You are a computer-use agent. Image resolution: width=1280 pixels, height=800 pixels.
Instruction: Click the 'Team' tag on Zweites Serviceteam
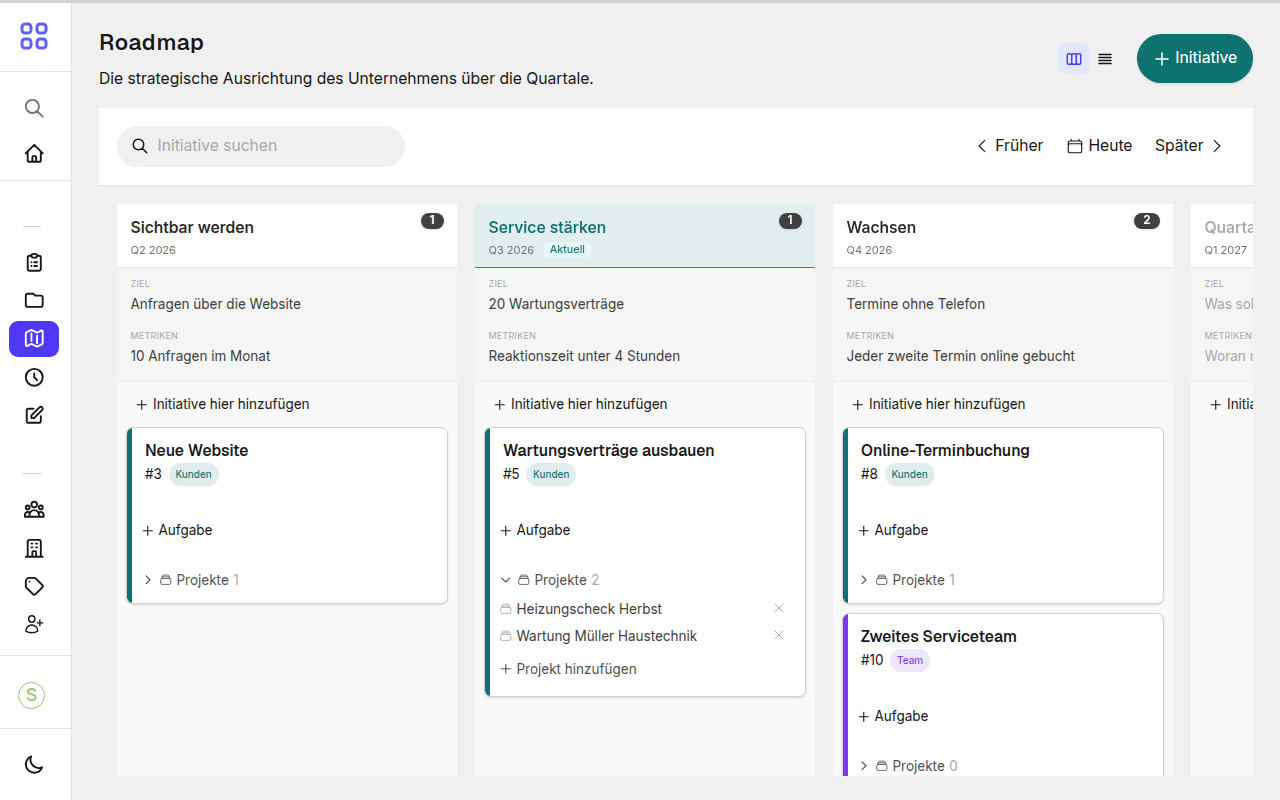[910, 660]
